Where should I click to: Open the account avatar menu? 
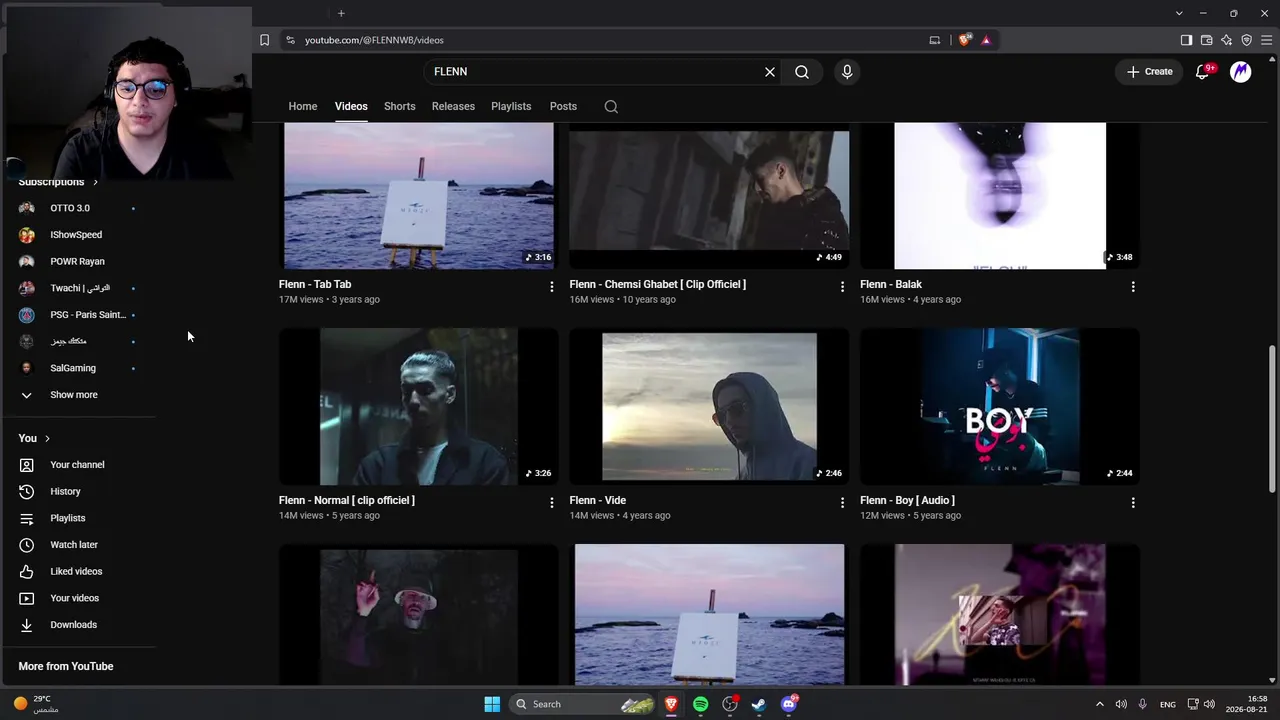point(1241,72)
